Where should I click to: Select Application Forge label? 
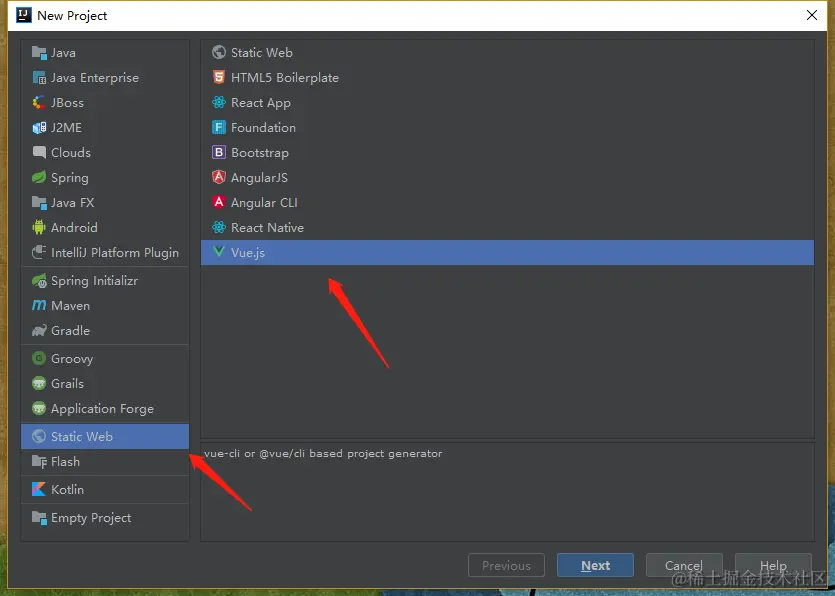click(x=102, y=409)
